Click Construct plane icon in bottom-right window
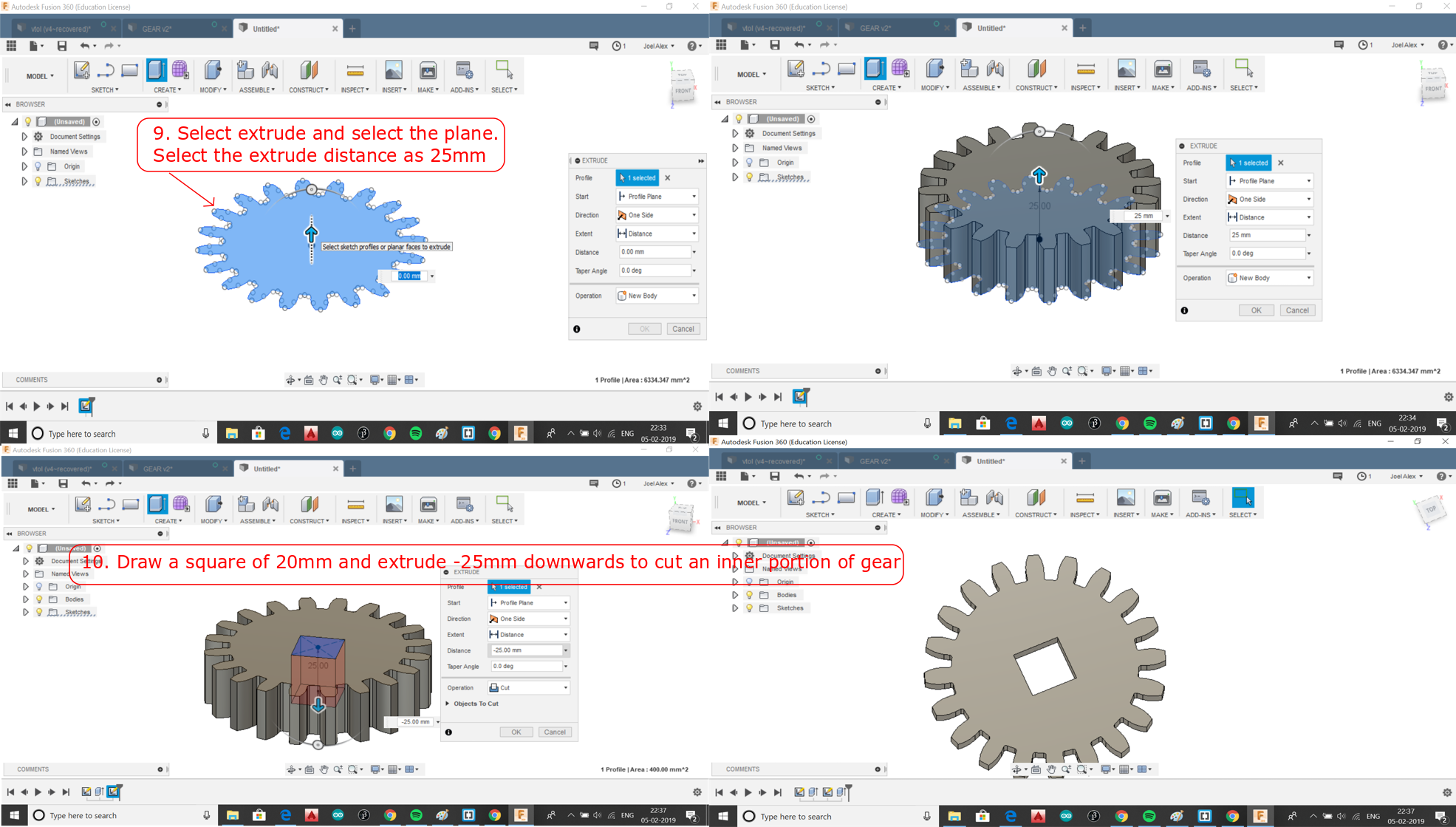Viewport: 1456px width, 827px height. pos(1036,498)
